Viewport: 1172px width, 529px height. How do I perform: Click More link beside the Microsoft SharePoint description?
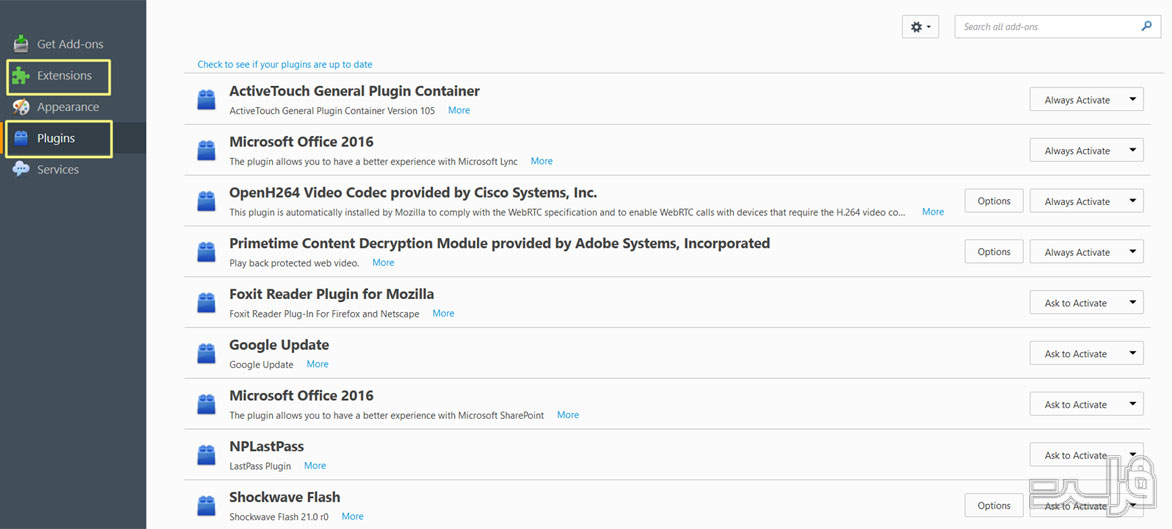point(567,415)
